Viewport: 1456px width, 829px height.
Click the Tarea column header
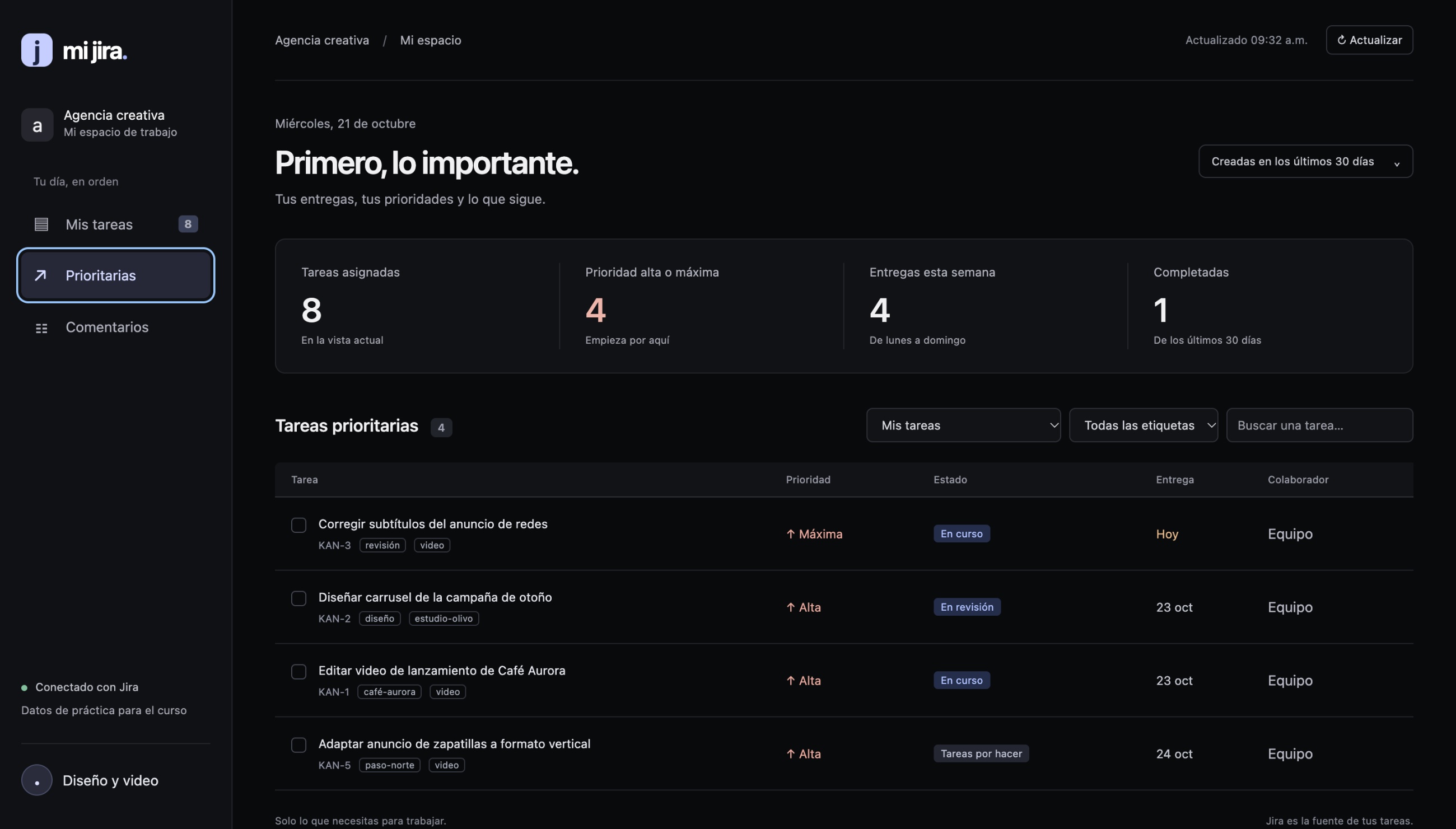click(x=304, y=480)
